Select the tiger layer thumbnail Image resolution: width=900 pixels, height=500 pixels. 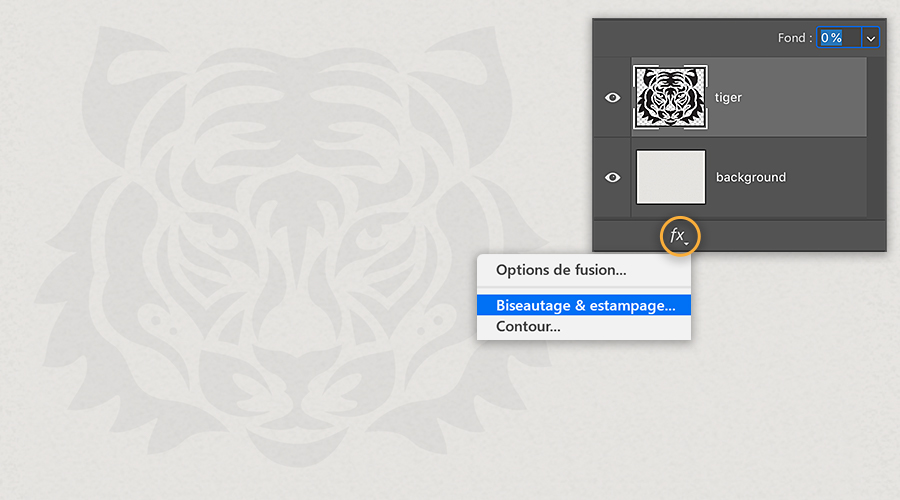670,97
